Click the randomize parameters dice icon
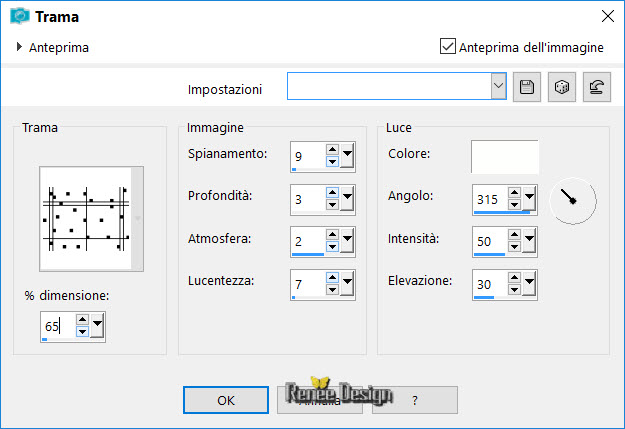The height and width of the screenshot is (429, 625). 562,88
